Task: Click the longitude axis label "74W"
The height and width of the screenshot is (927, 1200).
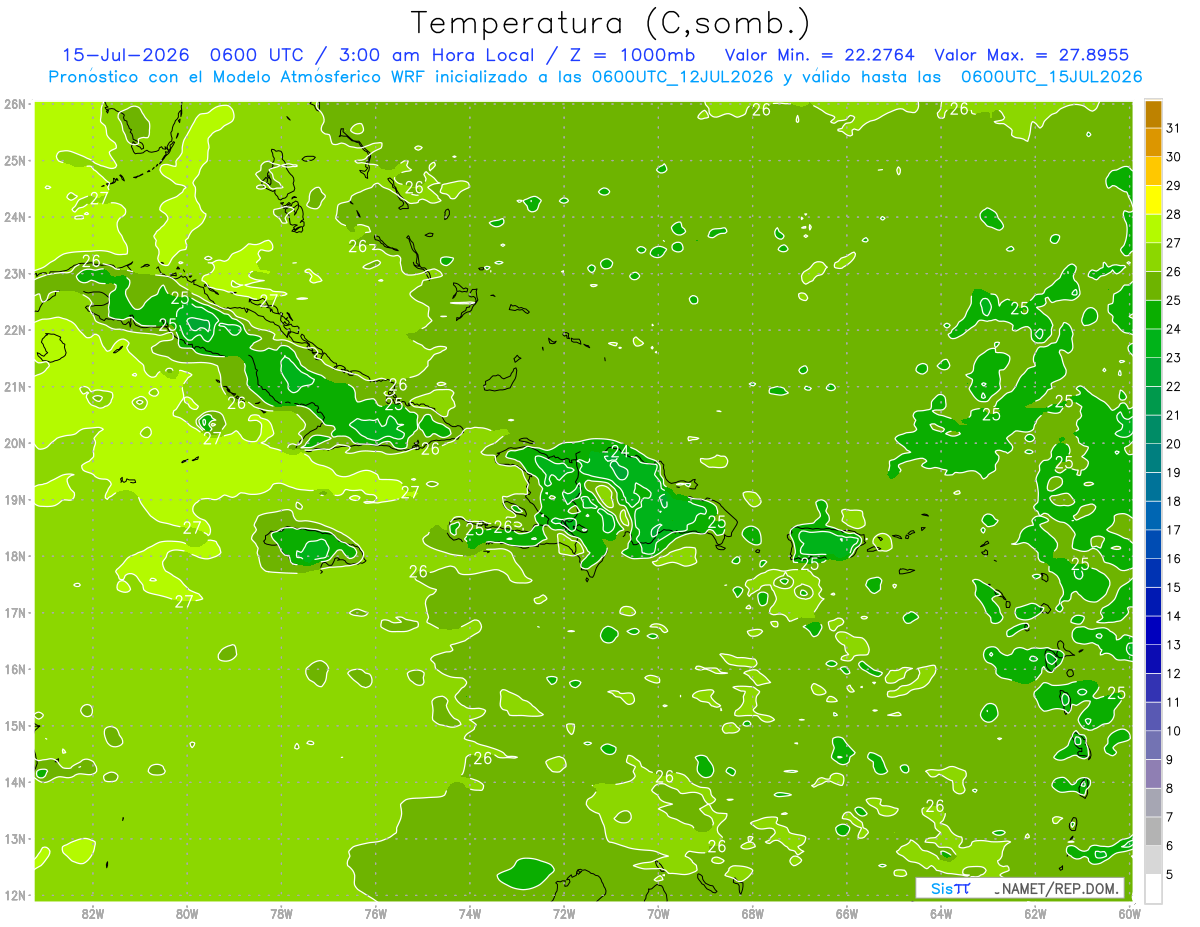Action: coord(469,913)
